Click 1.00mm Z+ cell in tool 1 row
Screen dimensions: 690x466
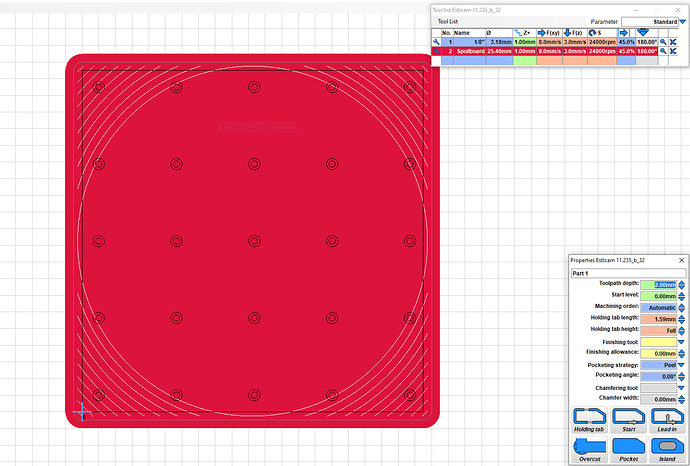tap(525, 42)
